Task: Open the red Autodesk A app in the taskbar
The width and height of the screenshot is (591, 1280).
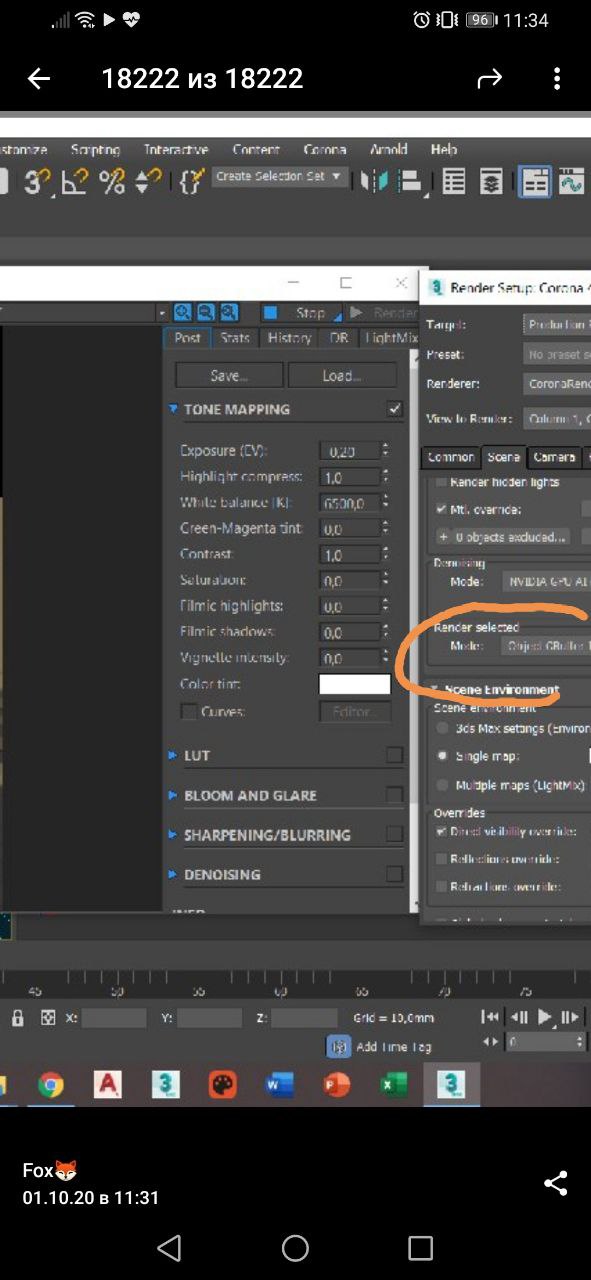Action: point(107,1085)
